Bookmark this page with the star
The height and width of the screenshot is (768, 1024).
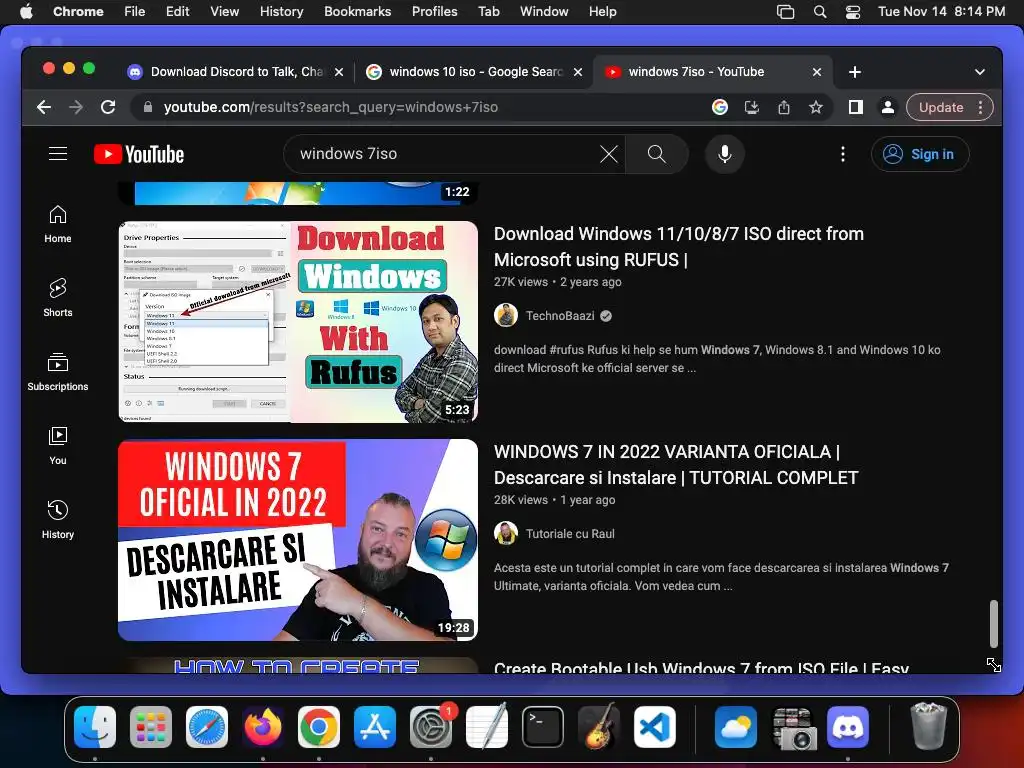coord(816,107)
